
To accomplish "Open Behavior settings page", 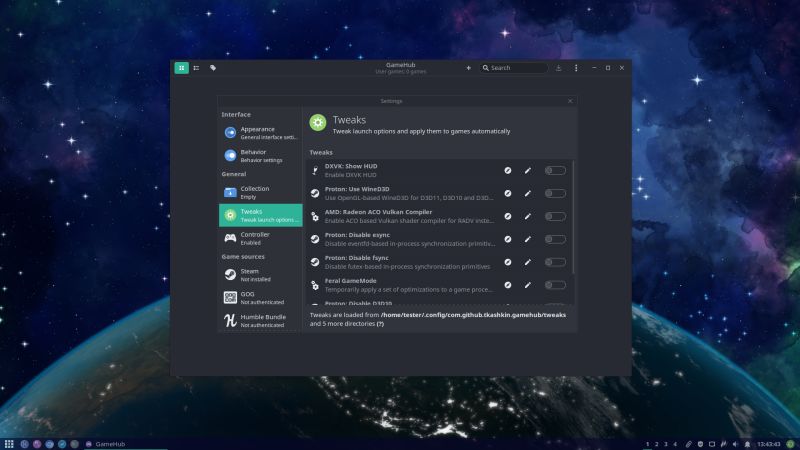I will point(260,156).
